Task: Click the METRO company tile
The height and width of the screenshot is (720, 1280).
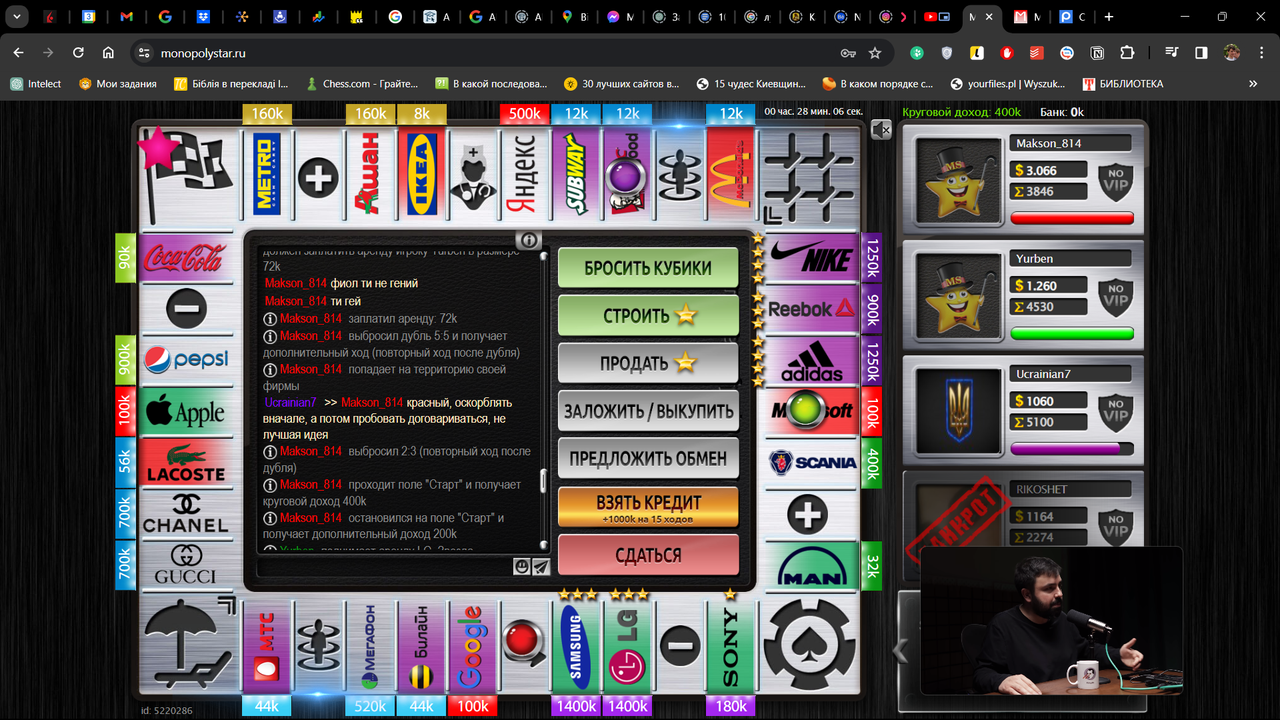Action: pyautogui.click(x=266, y=174)
